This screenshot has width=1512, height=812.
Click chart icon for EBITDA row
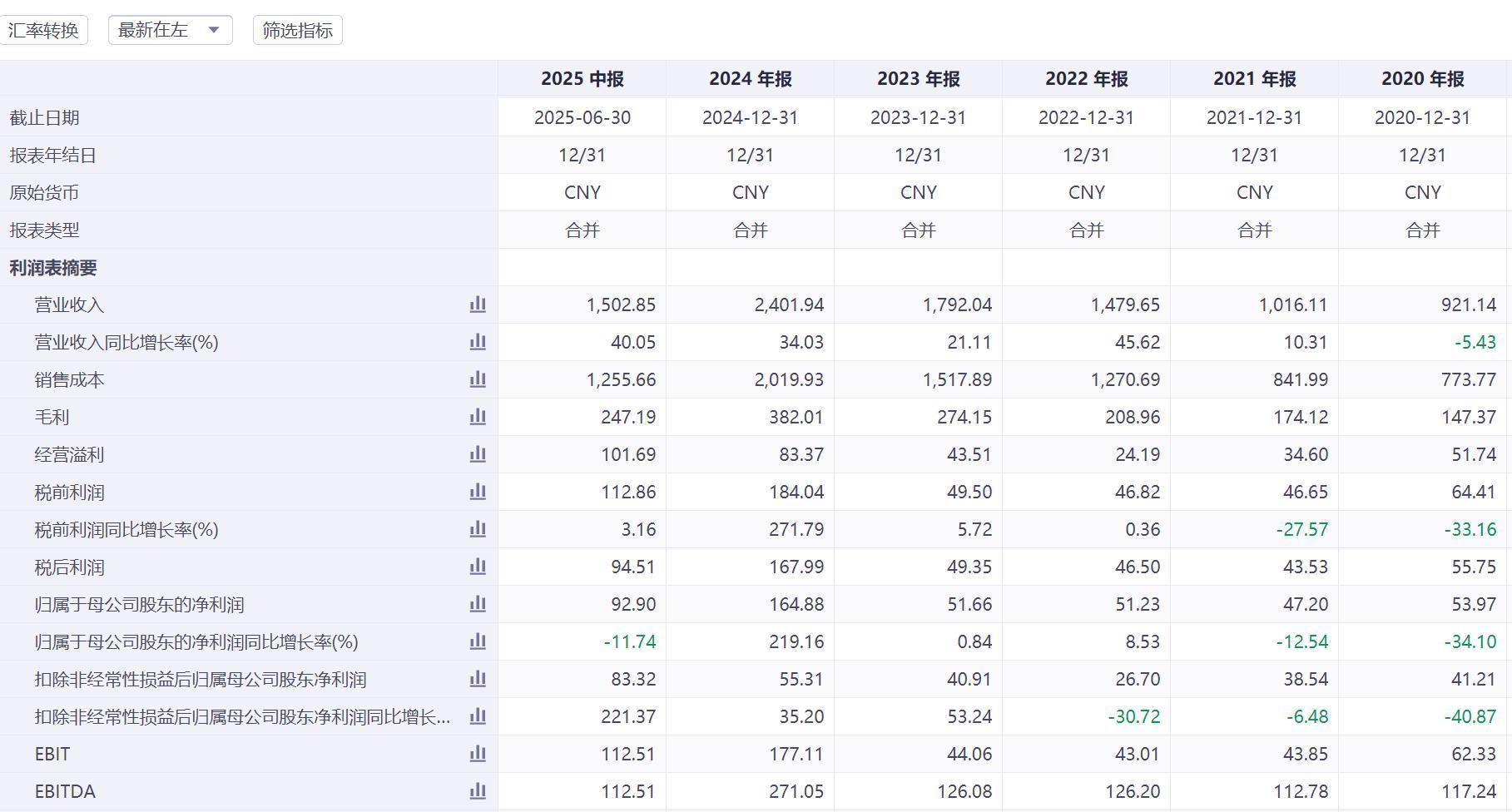[478, 791]
